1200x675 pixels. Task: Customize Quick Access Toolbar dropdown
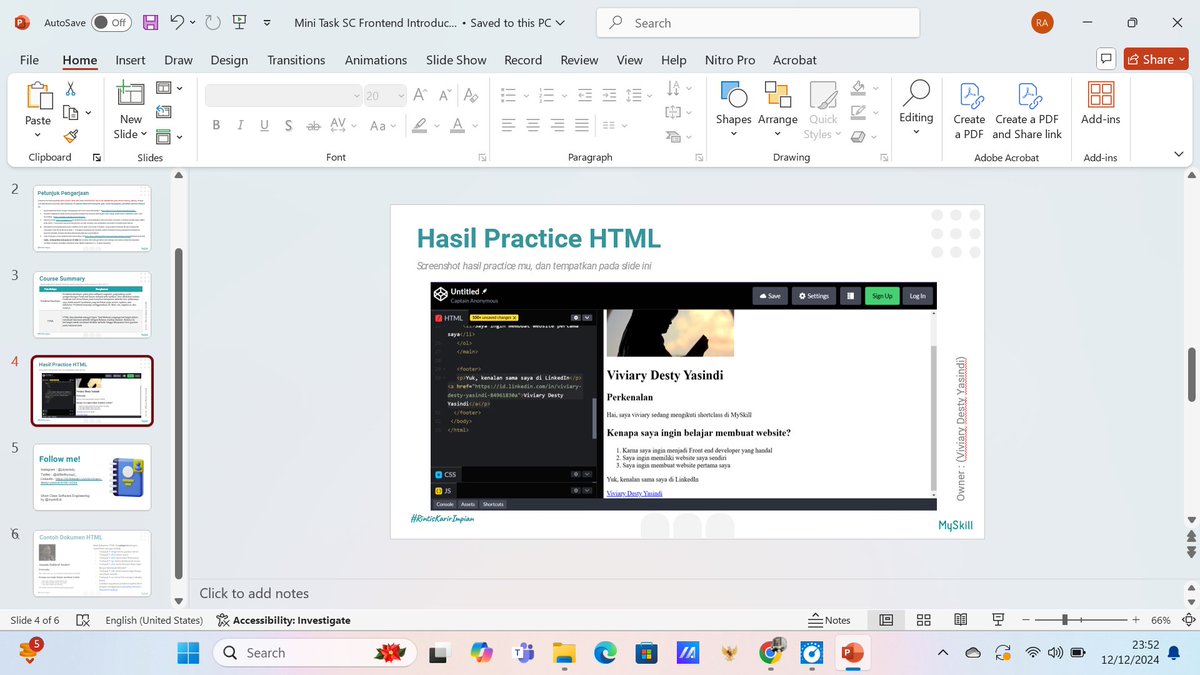266,22
